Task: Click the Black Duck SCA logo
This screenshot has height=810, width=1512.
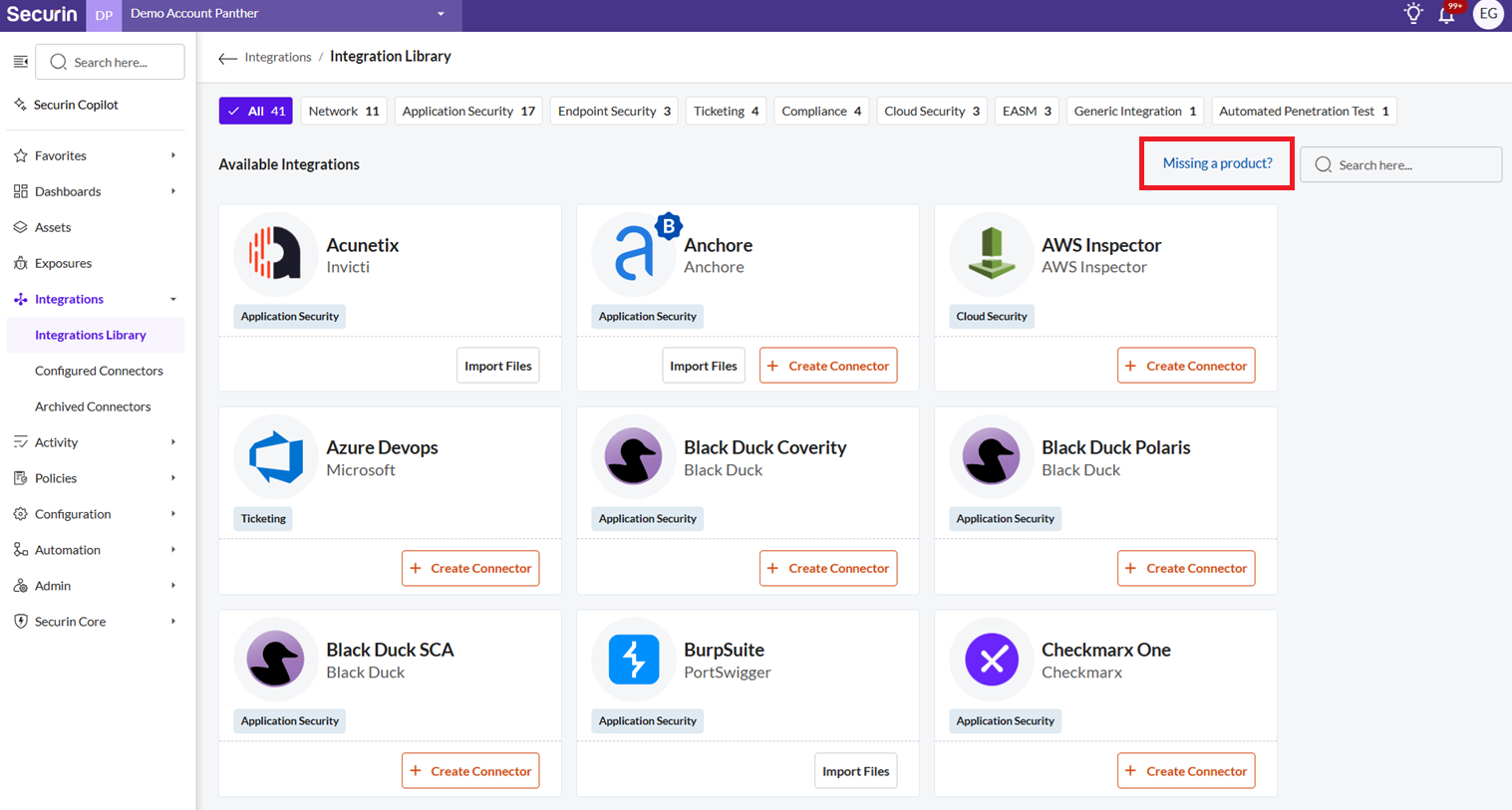Action: click(x=275, y=660)
